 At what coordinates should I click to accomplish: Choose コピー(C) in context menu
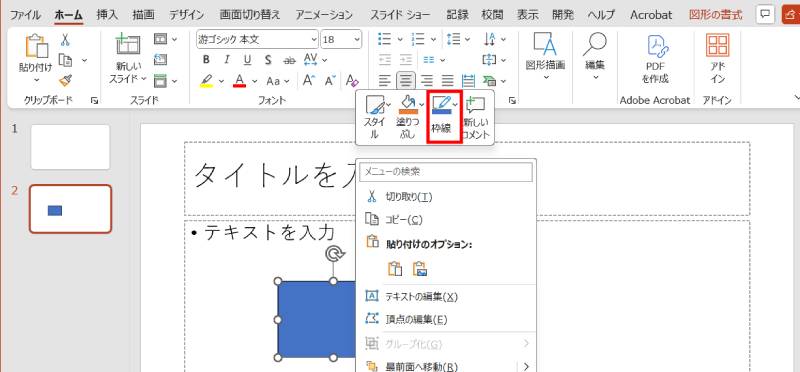pyautogui.click(x=446, y=219)
